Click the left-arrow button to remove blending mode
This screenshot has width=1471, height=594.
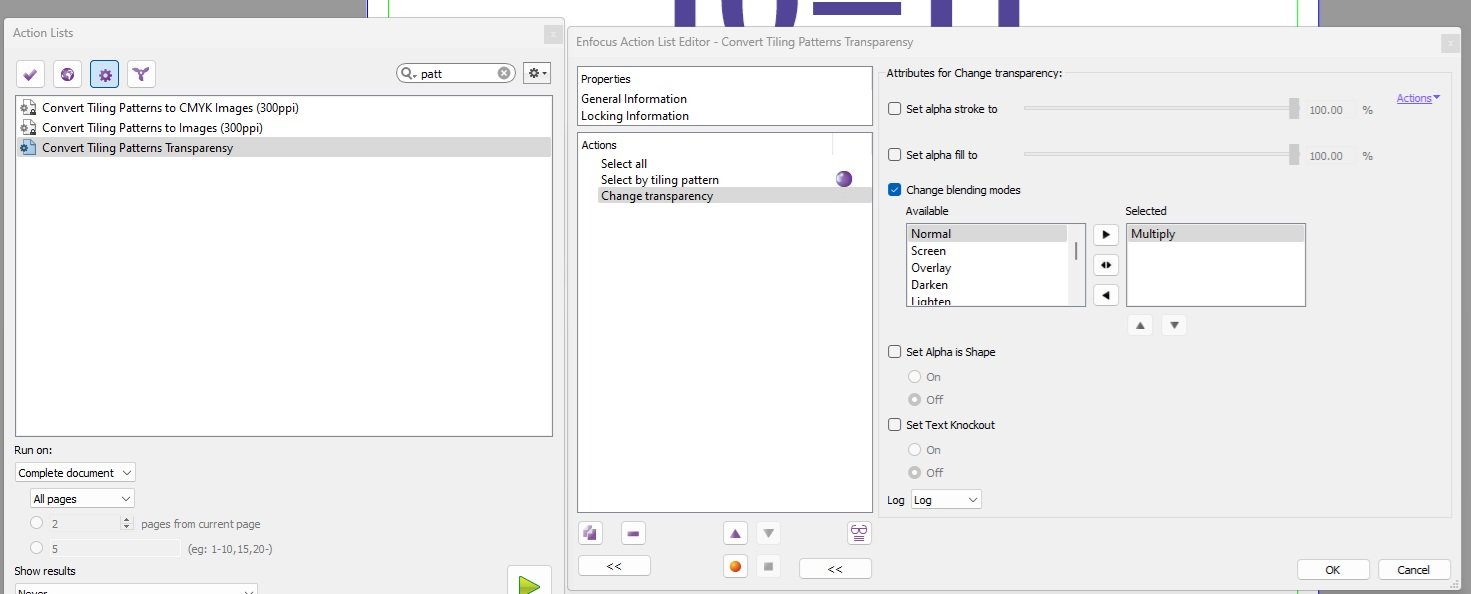point(1105,295)
